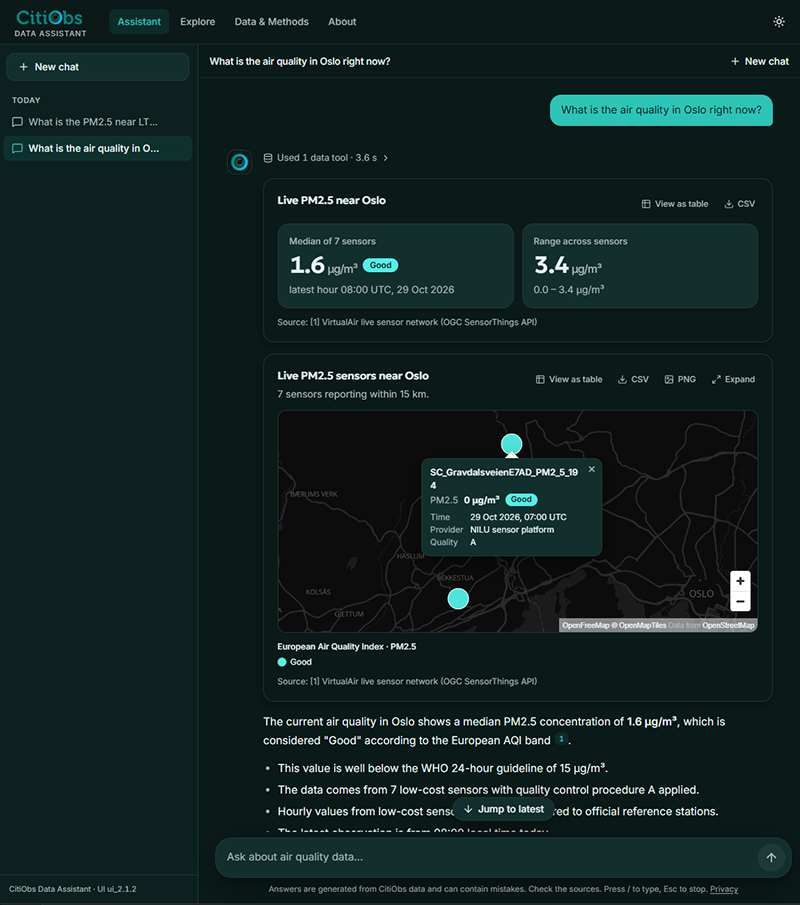This screenshot has height=905, width=800.
Task: Start a New chat from the sidebar
Action: tap(98, 67)
